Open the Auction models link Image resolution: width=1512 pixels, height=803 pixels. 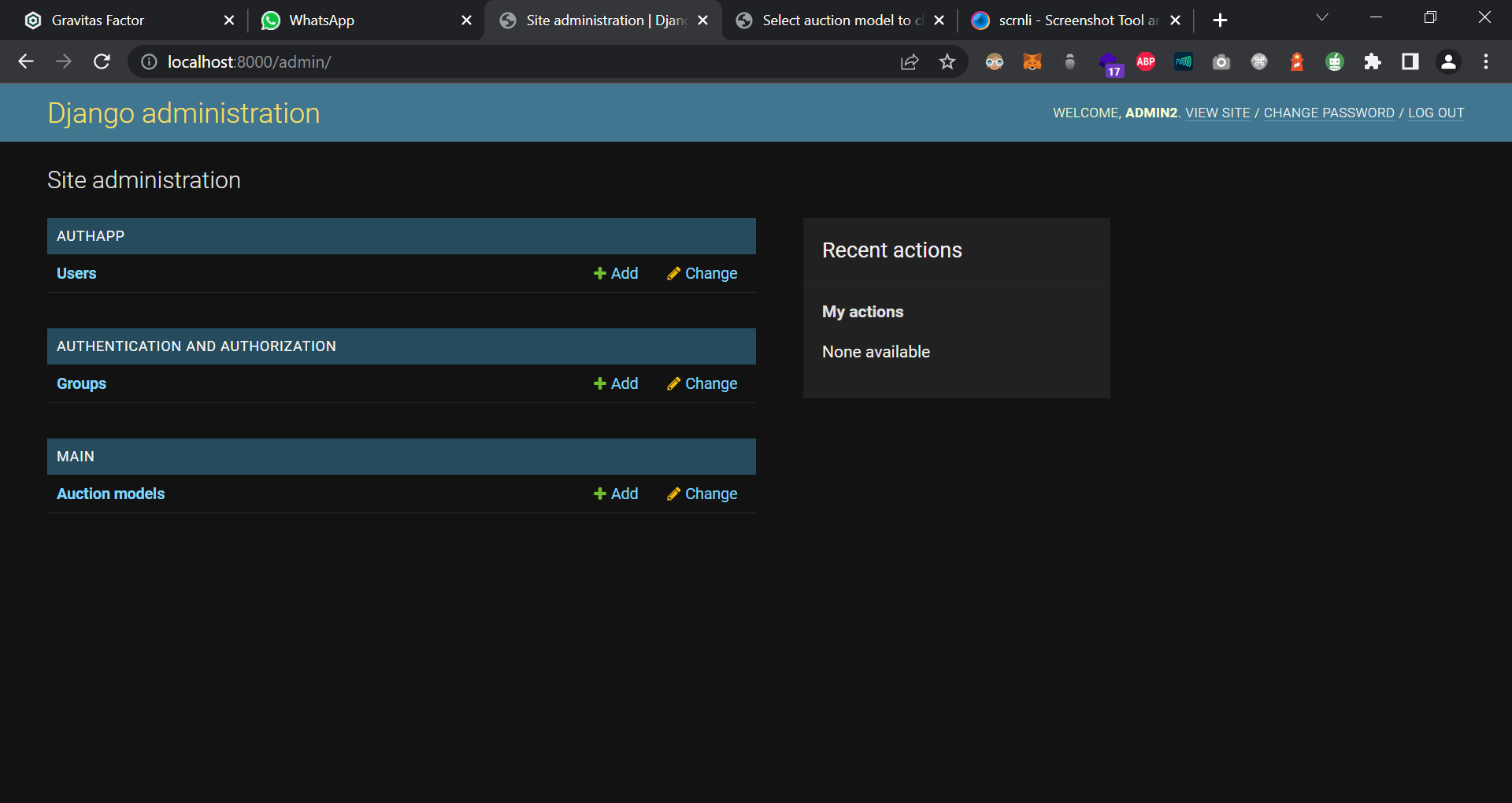click(110, 494)
